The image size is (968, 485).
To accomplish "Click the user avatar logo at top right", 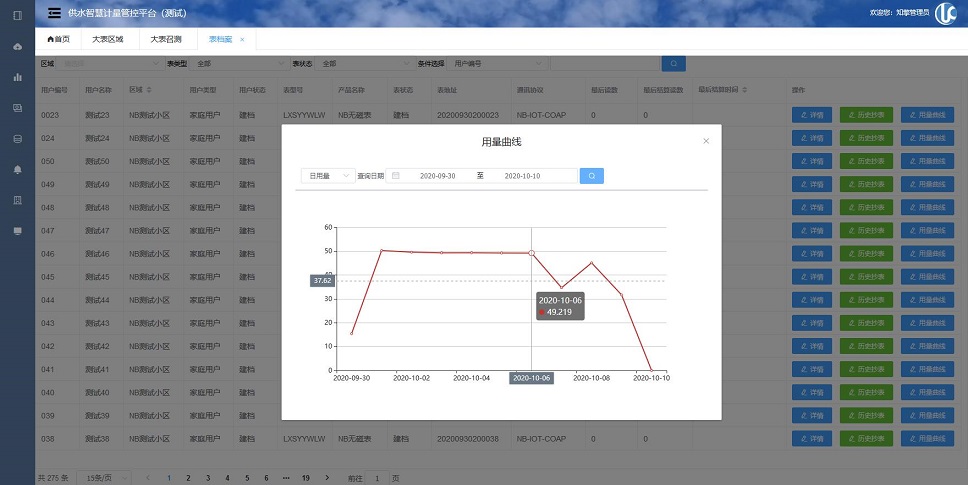I will click(x=945, y=13).
